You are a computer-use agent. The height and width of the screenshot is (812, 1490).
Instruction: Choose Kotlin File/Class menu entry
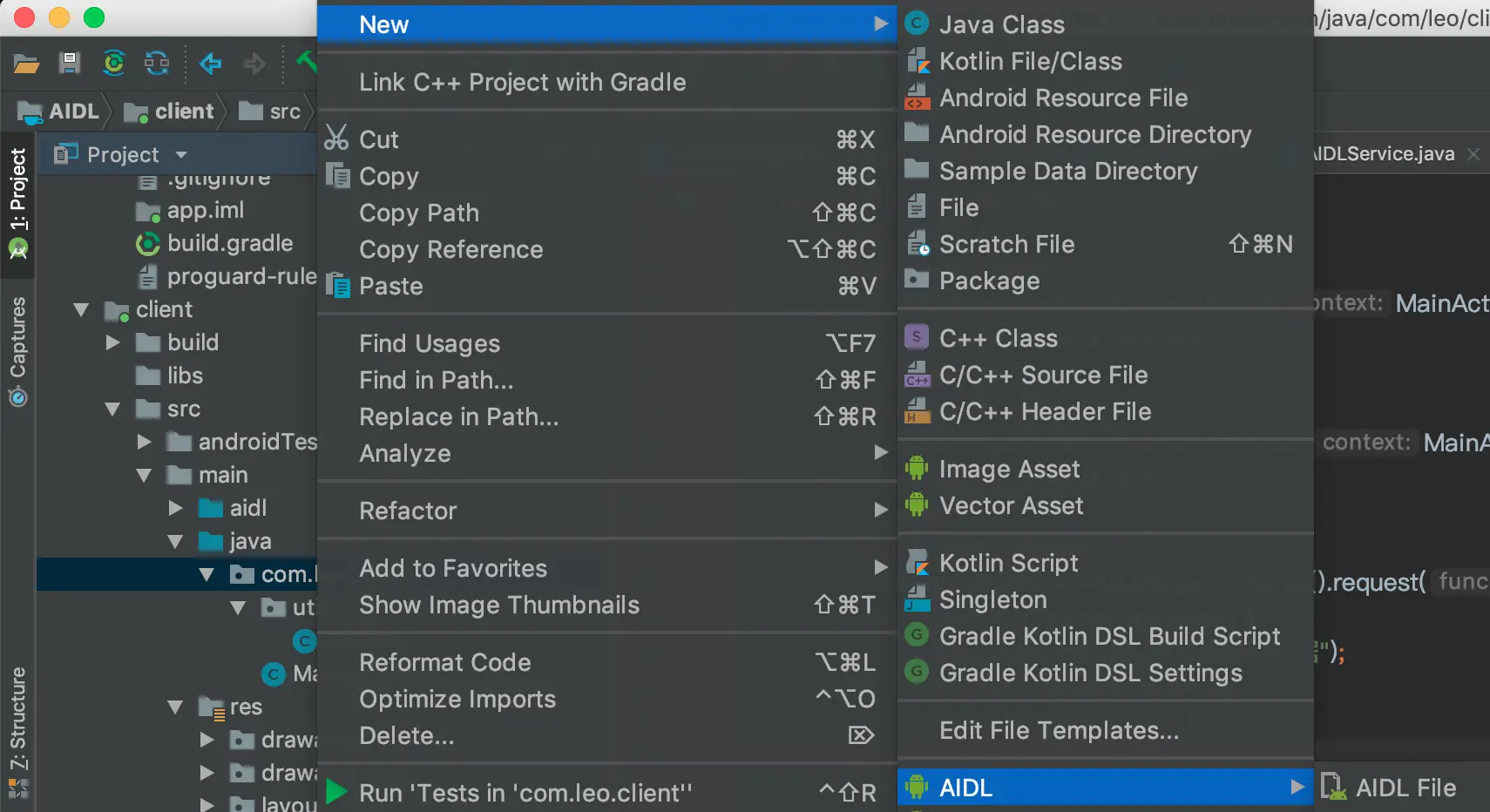[1030, 61]
